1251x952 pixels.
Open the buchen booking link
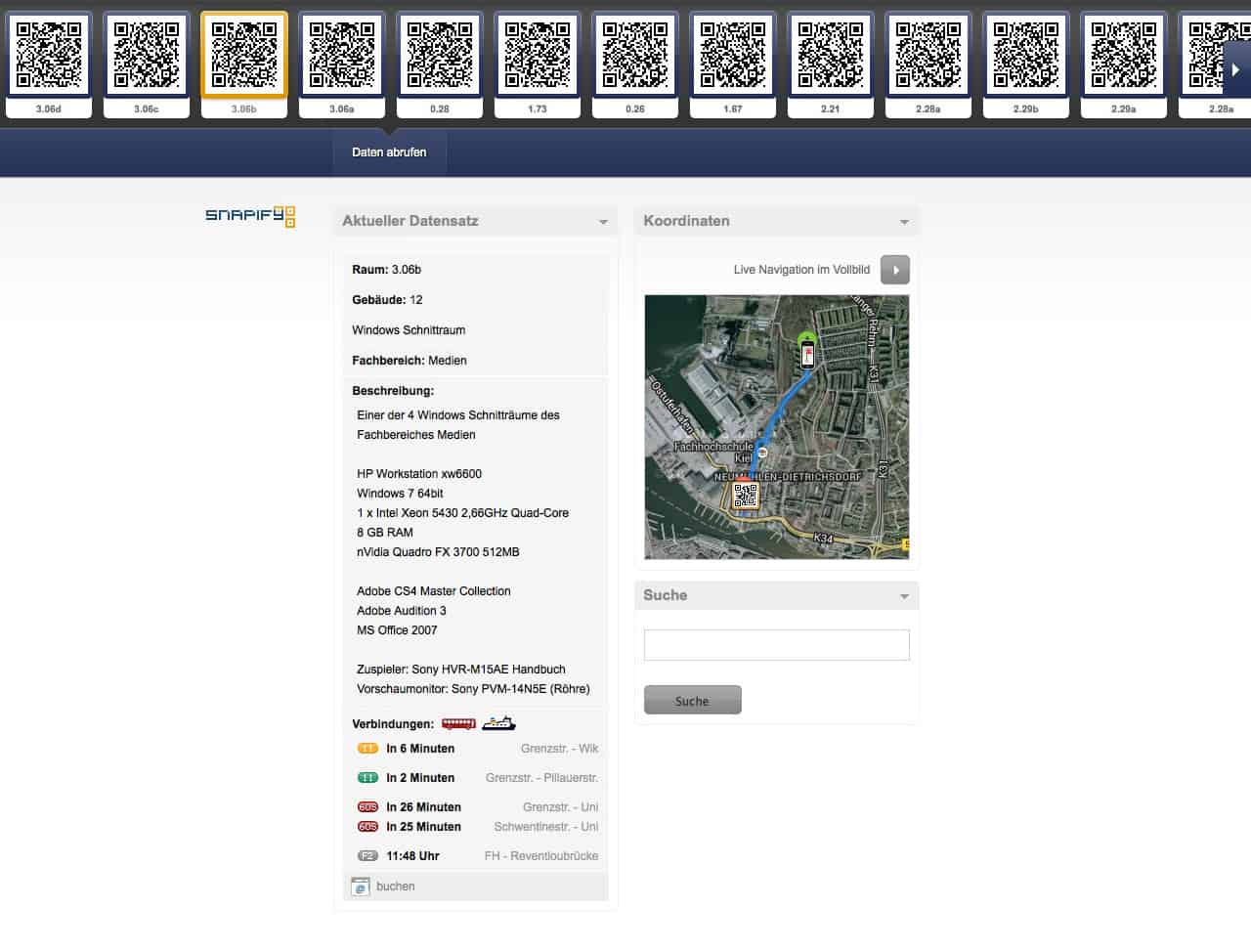tap(396, 887)
